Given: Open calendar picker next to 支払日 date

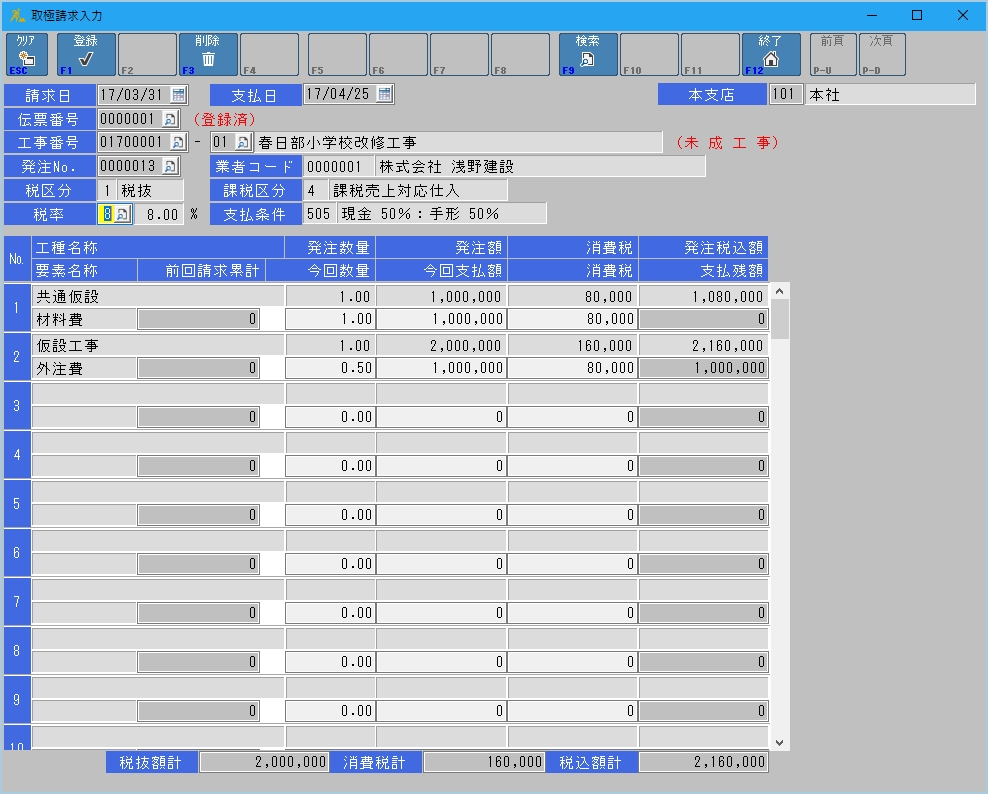Looking at the screenshot, I should pyautogui.click(x=384, y=95).
